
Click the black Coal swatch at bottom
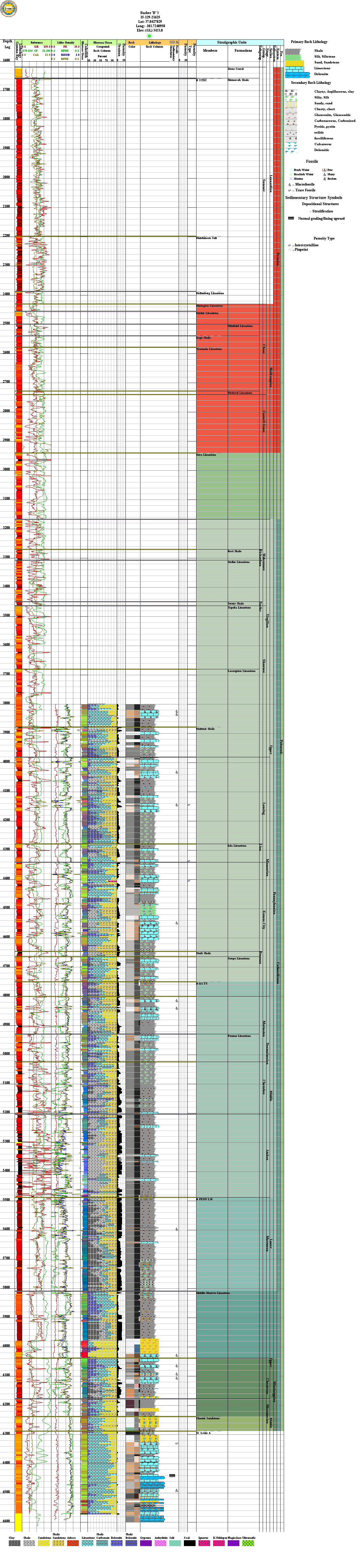190,1543
